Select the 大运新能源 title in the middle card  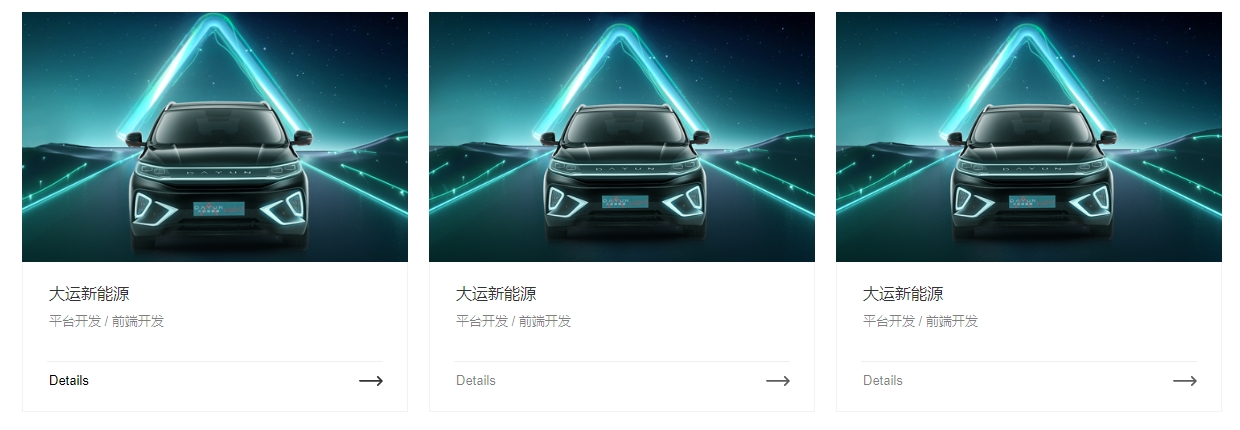(x=496, y=294)
